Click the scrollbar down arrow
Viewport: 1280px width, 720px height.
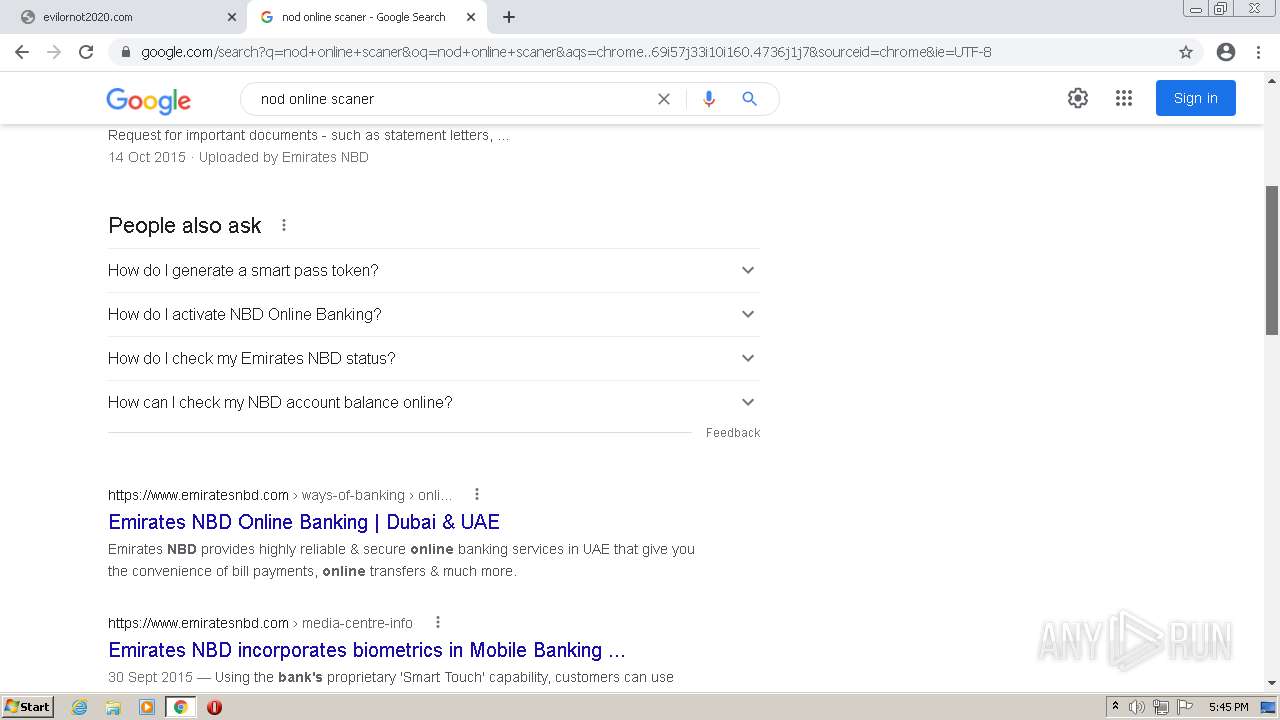coord(1272,683)
